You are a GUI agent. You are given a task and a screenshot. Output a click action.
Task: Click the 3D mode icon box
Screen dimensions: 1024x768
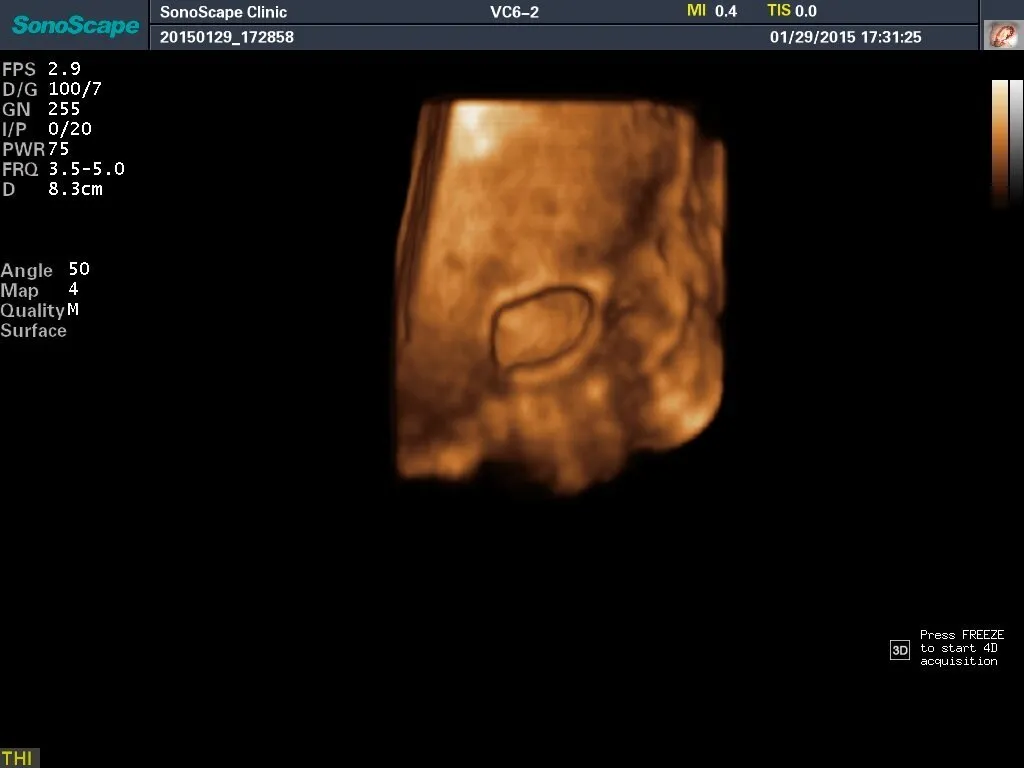point(899,650)
